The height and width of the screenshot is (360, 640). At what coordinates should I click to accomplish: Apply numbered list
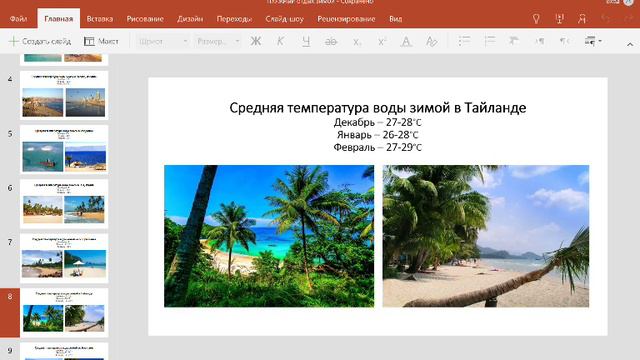(489, 41)
